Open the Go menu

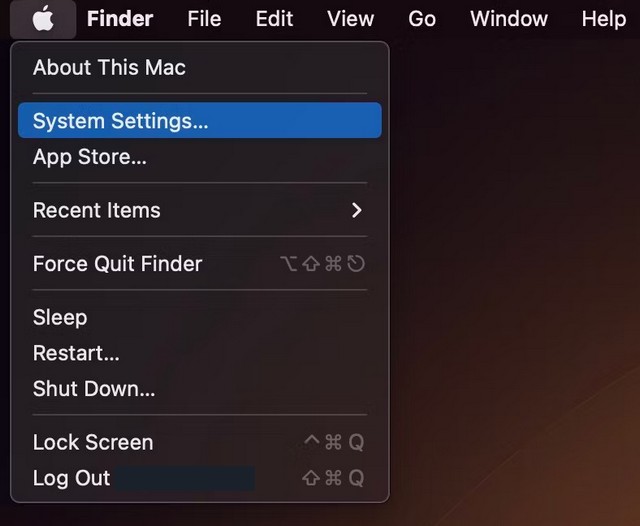click(x=422, y=18)
